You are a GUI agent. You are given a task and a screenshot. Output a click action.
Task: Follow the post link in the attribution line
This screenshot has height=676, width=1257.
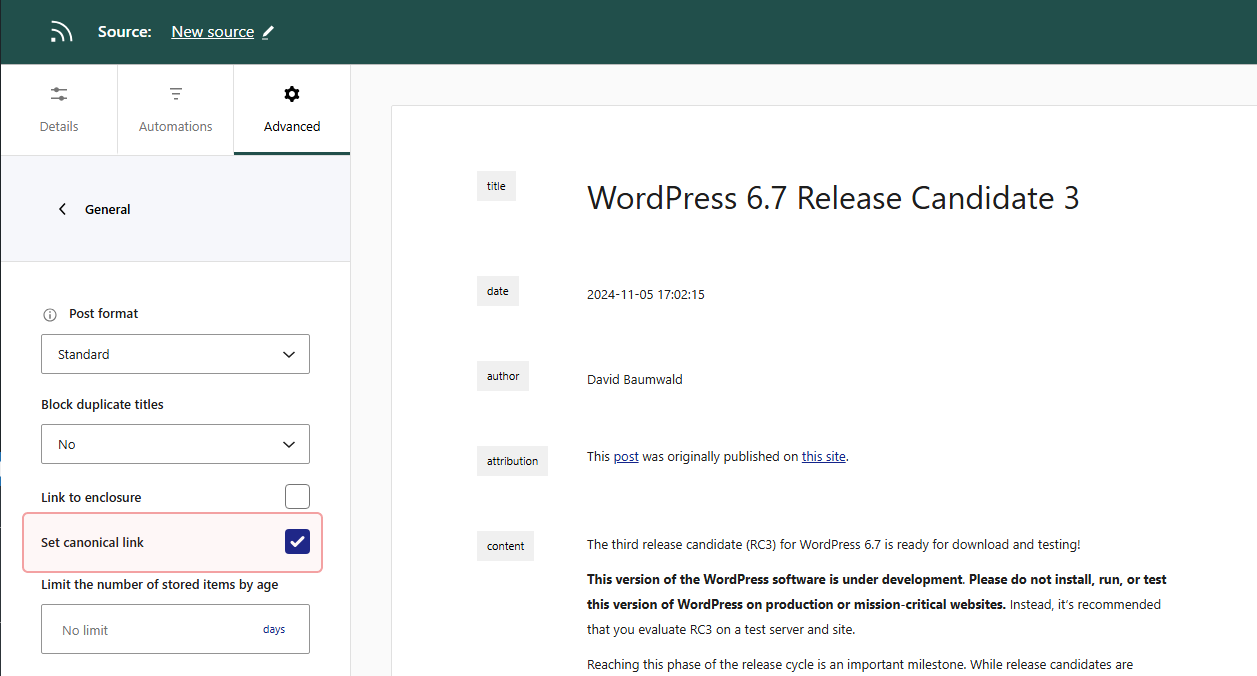point(626,456)
